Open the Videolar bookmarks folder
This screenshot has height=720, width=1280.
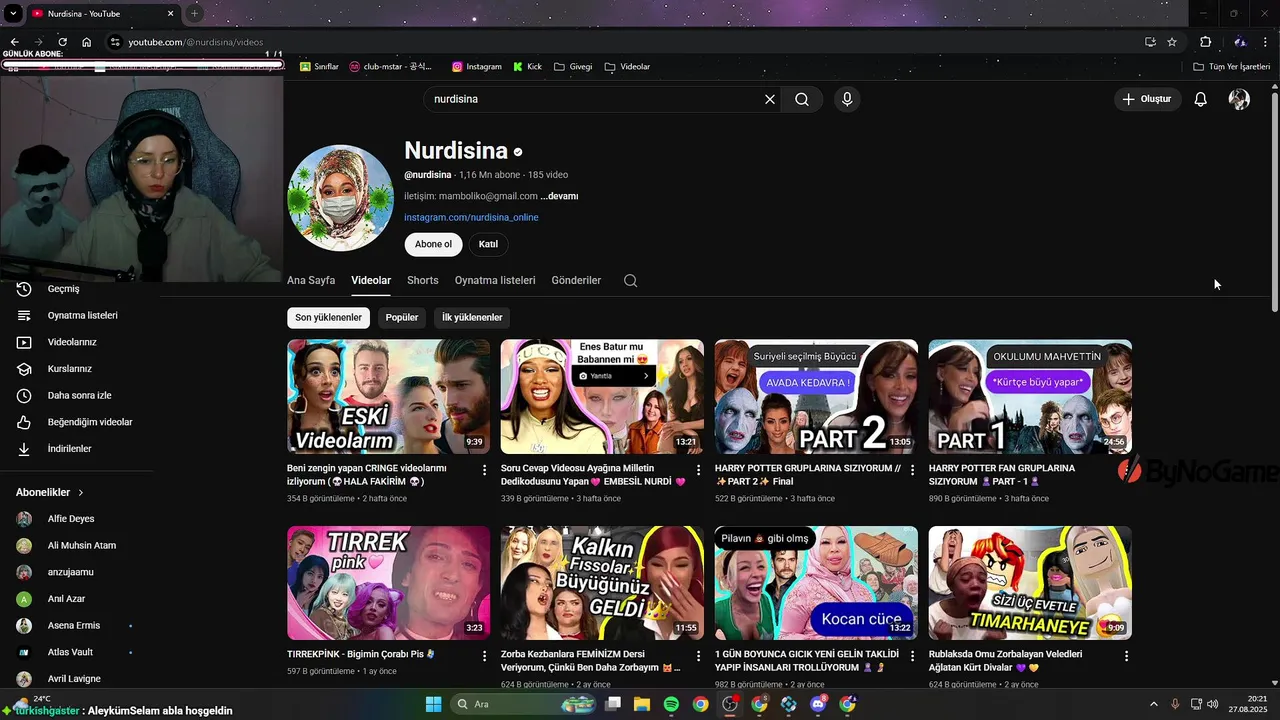point(627,67)
